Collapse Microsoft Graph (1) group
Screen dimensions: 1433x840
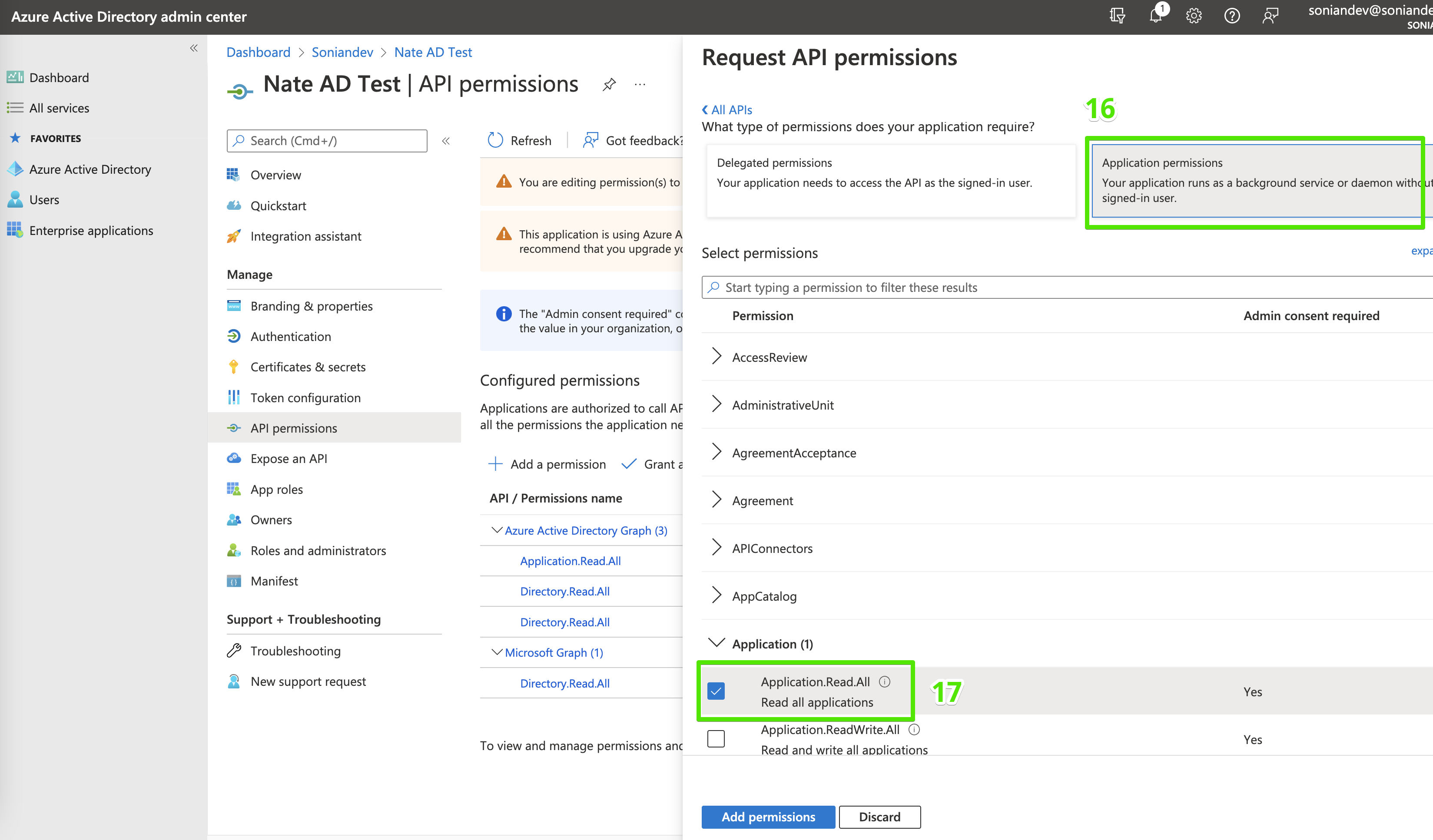coord(497,652)
